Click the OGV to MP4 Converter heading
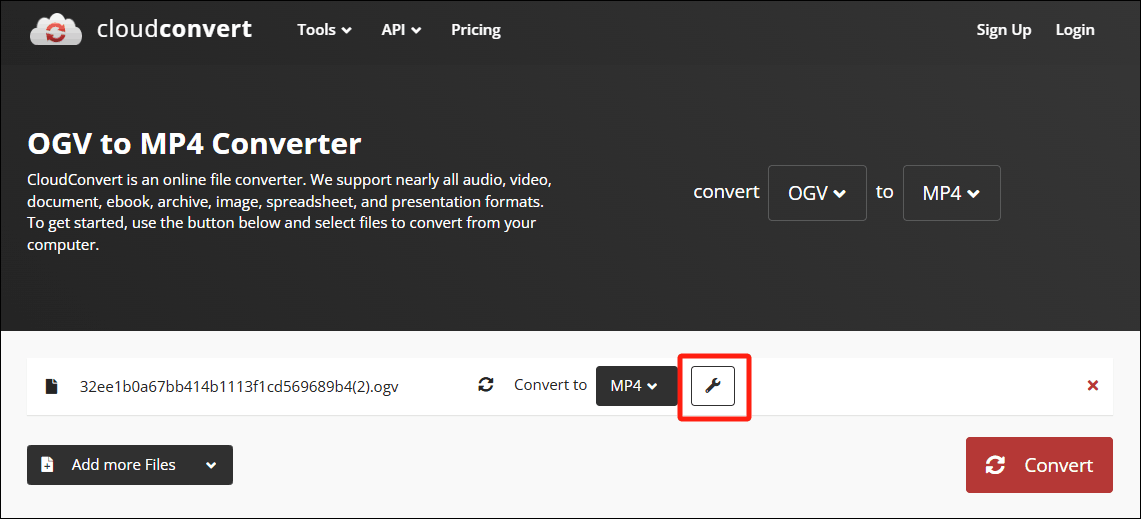 (x=194, y=144)
